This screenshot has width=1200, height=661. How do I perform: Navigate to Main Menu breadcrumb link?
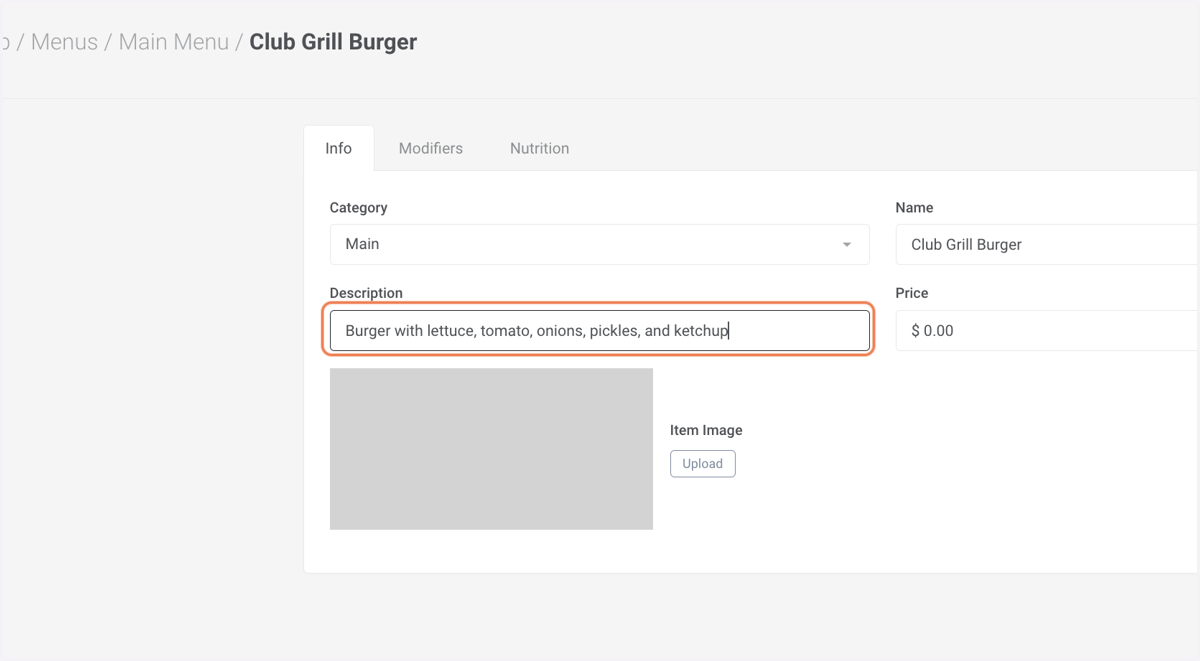tap(174, 42)
